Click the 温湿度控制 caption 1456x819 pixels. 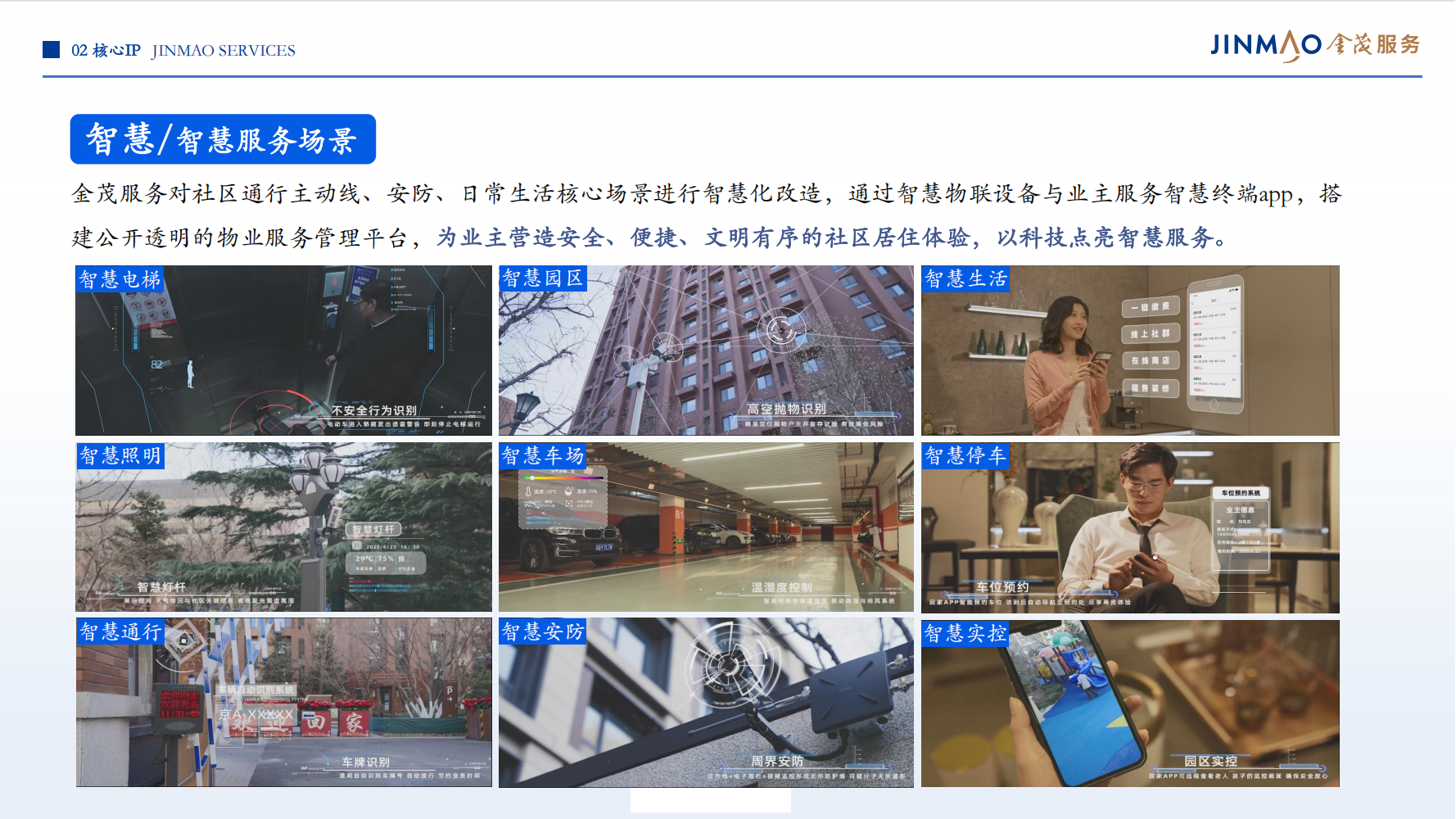pos(782,587)
